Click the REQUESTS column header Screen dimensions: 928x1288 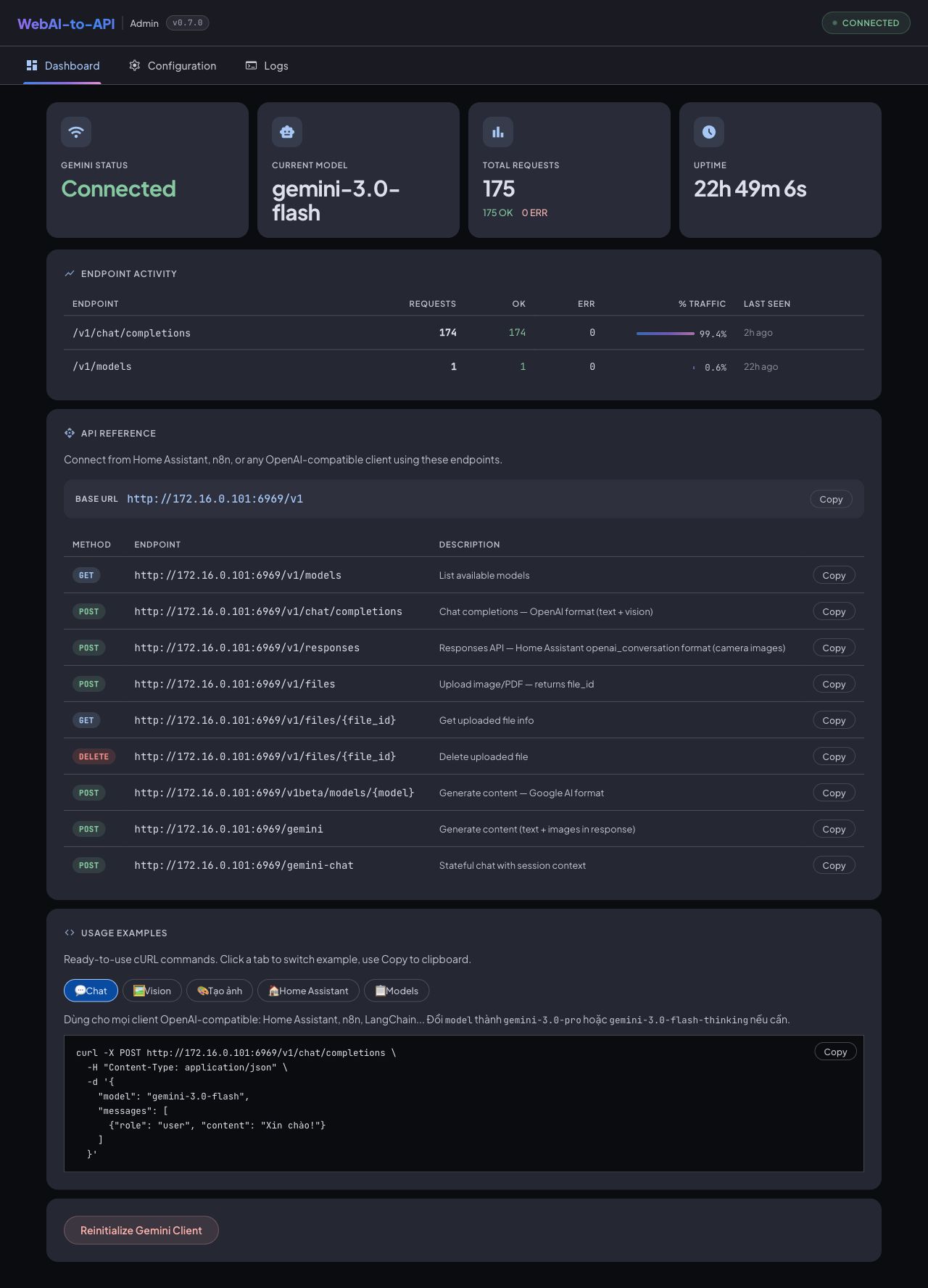[433, 304]
